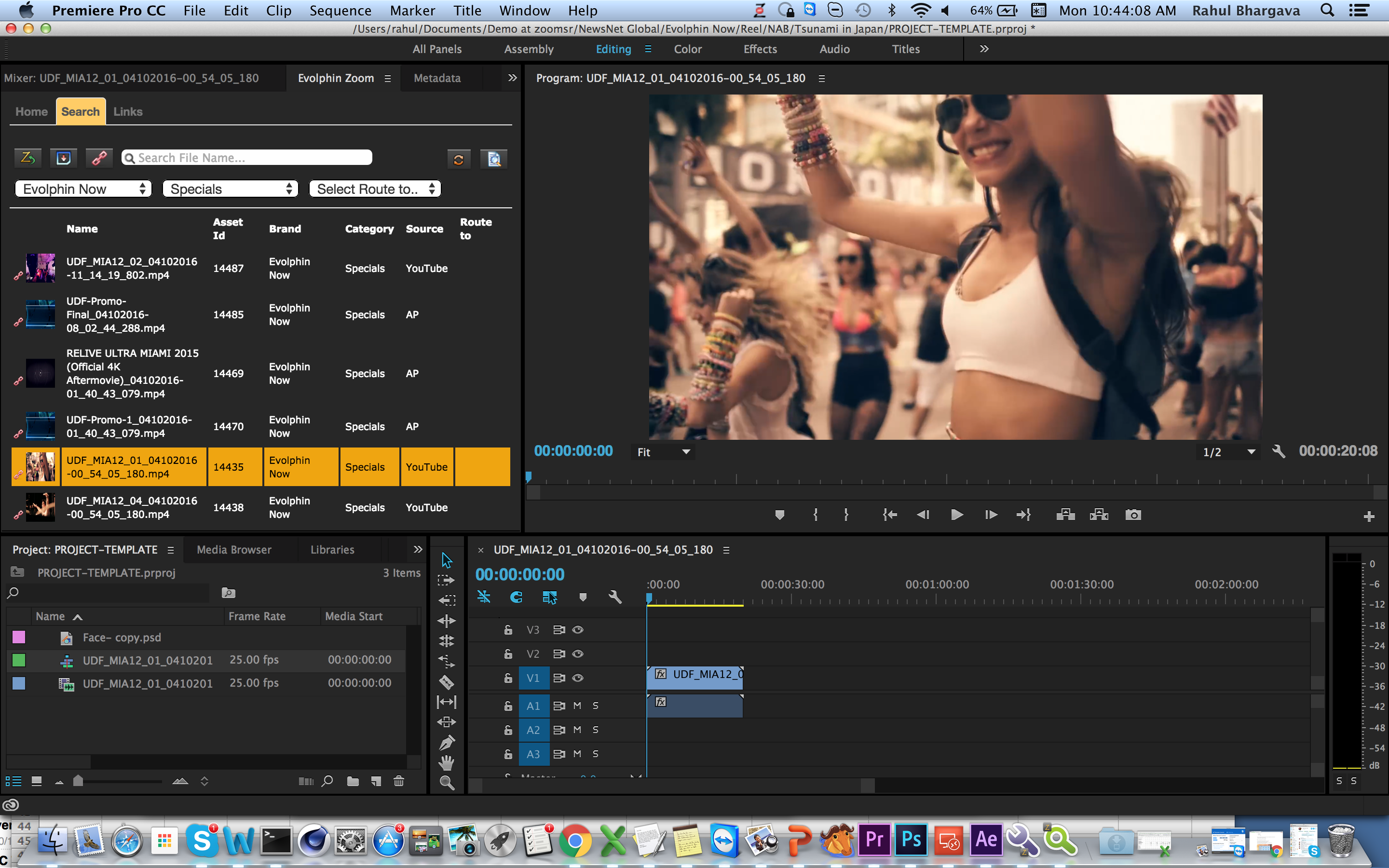Open timeline display settings wrench
The width and height of the screenshot is (1389, 868).
click(x=615, y=597)
